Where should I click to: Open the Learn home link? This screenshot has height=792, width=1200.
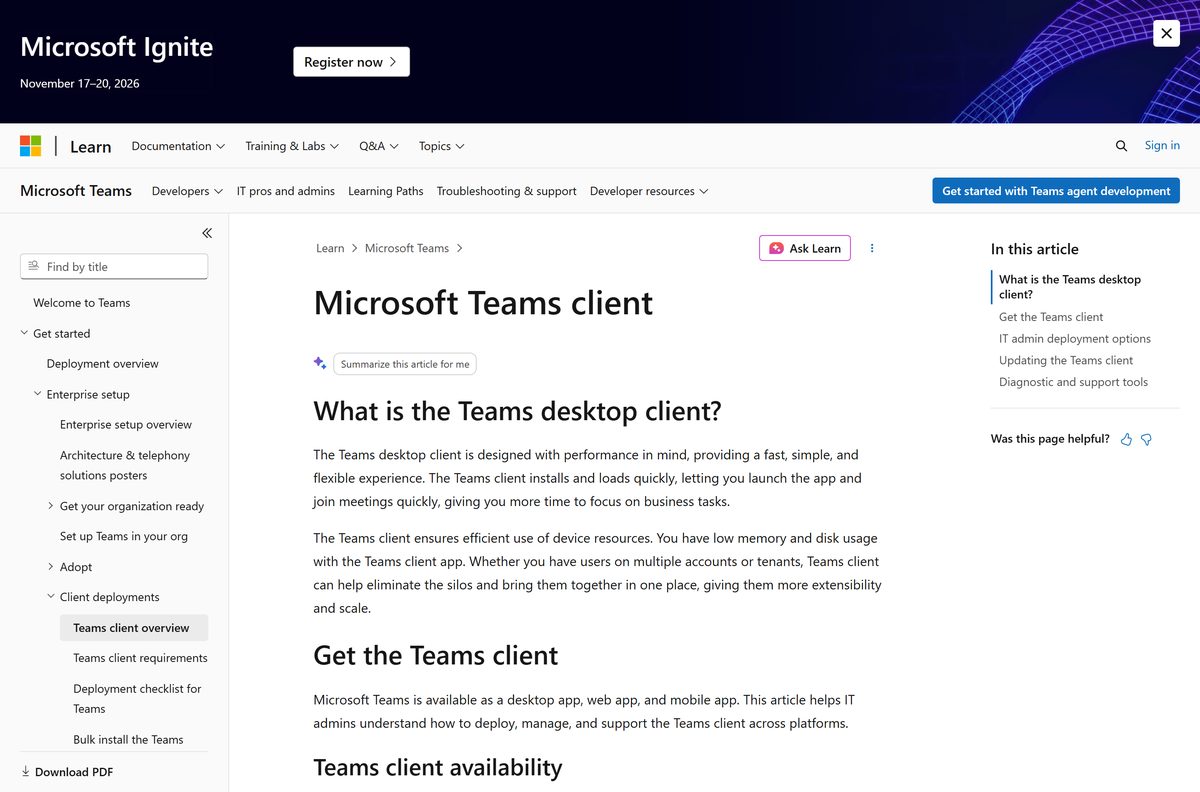(90, 147)
